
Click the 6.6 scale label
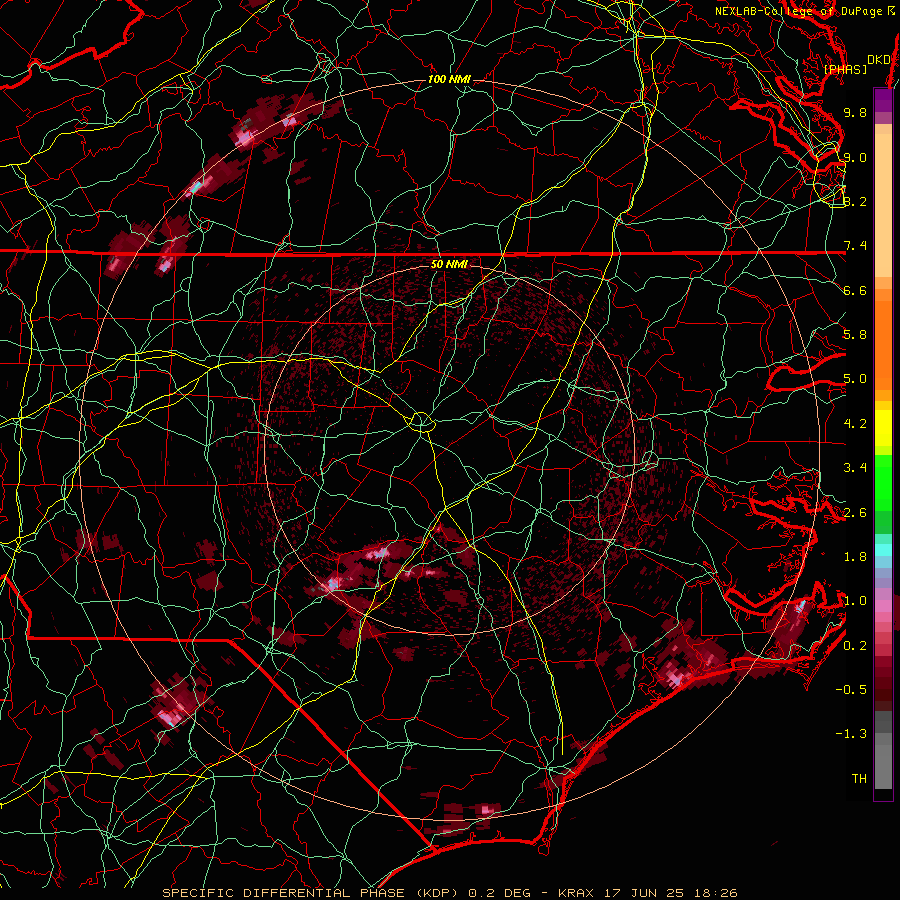coord(855,290)
